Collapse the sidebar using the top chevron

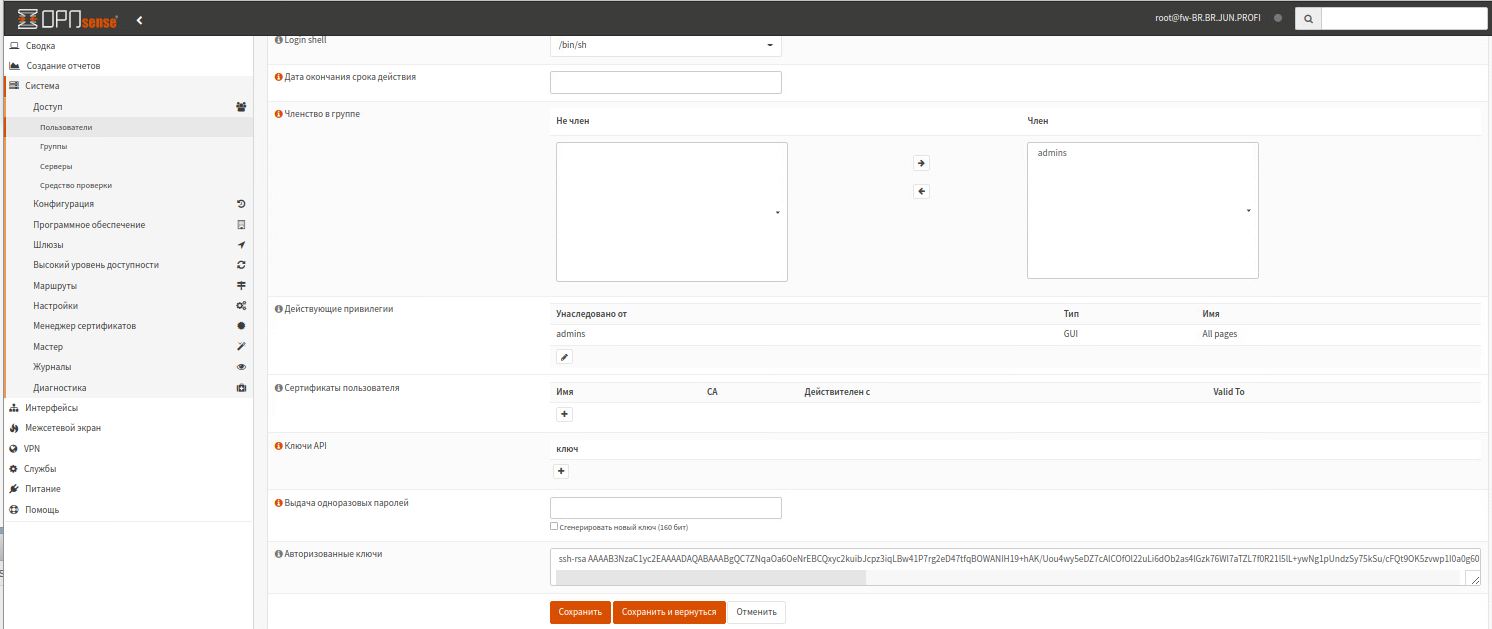(x=139, y=20)
